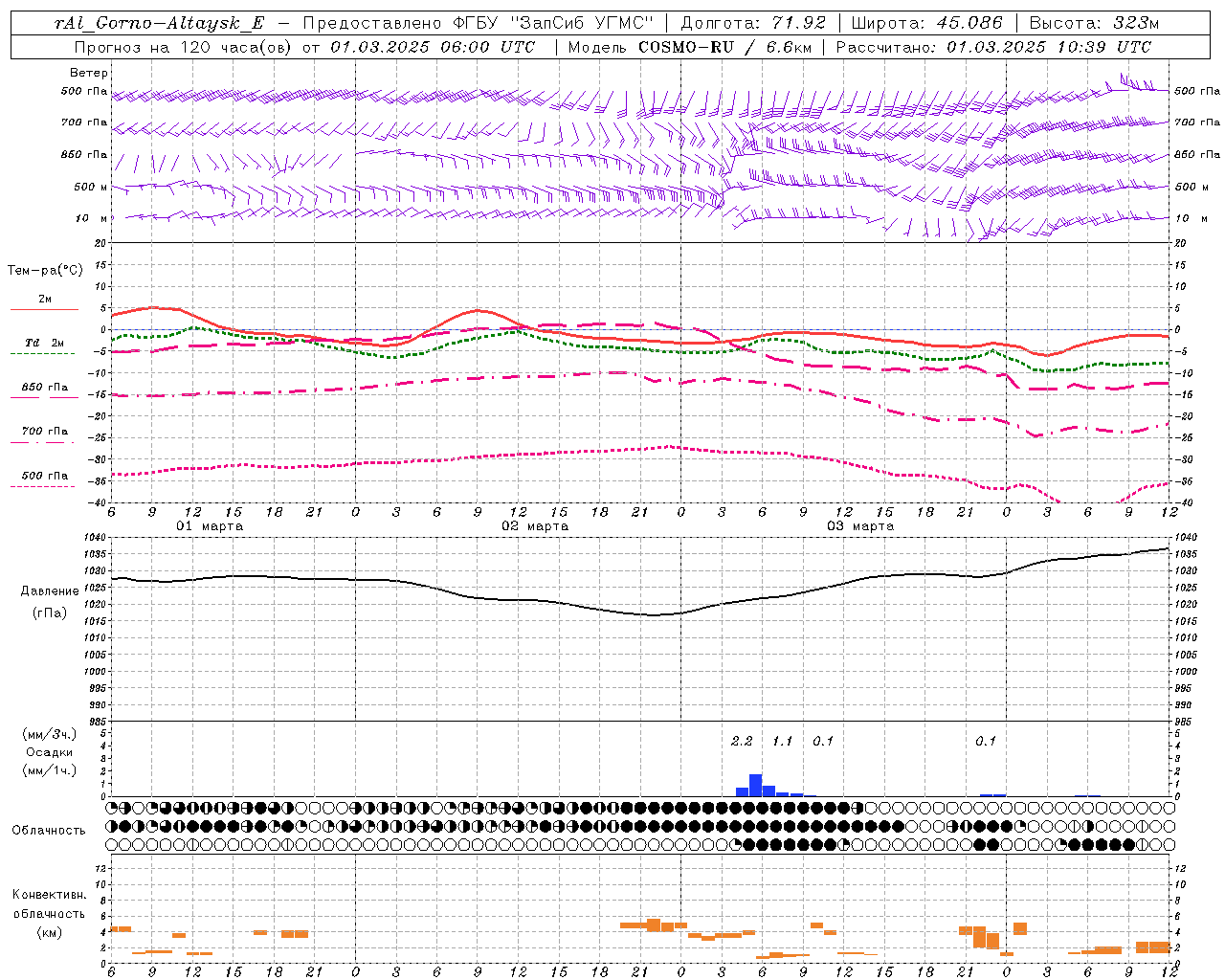1225x980 pixels.
Task: Click the Давление pressure panel label
Action: [x=50, y=591]
